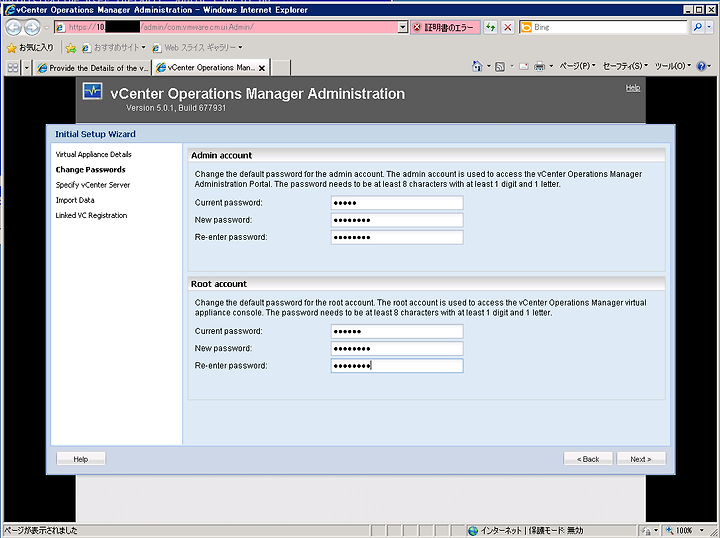Click the browser Forward arrow button

(x=32, y=28)
